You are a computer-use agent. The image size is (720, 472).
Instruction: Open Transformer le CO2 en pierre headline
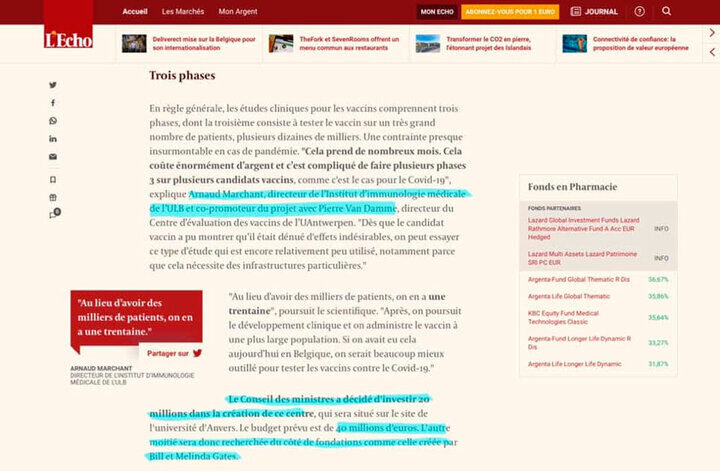[x=489, y=44]
